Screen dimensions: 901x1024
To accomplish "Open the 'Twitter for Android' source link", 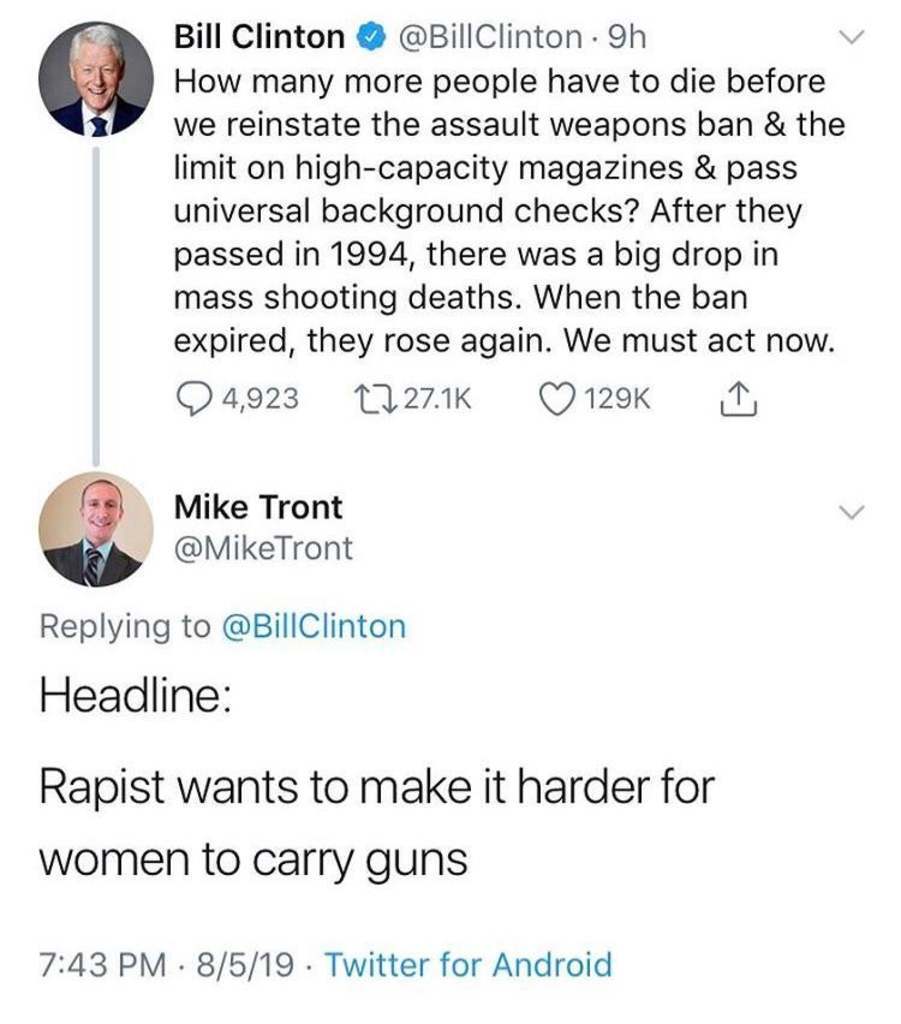I will click(x=468, y=965).
